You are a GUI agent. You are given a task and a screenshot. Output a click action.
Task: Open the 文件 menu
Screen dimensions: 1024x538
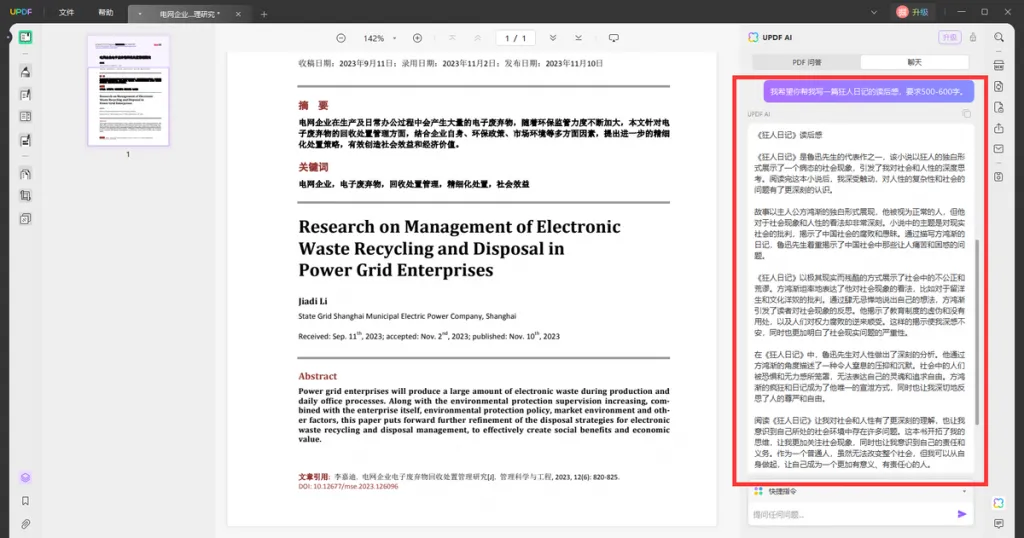click(66, 13)
